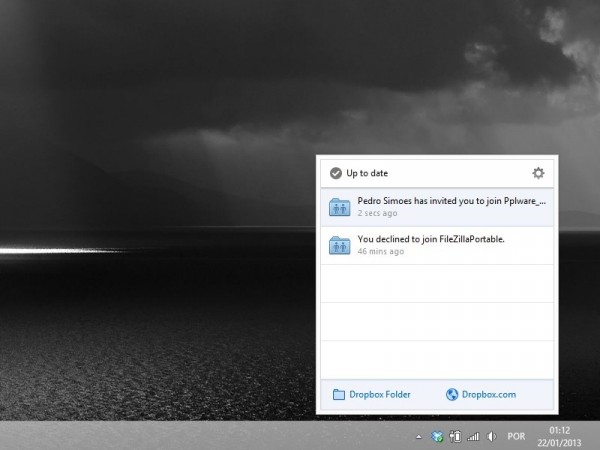Open the volume speaker tray icon
Screen dimensions: 600x450
click(x=491, y=436)
